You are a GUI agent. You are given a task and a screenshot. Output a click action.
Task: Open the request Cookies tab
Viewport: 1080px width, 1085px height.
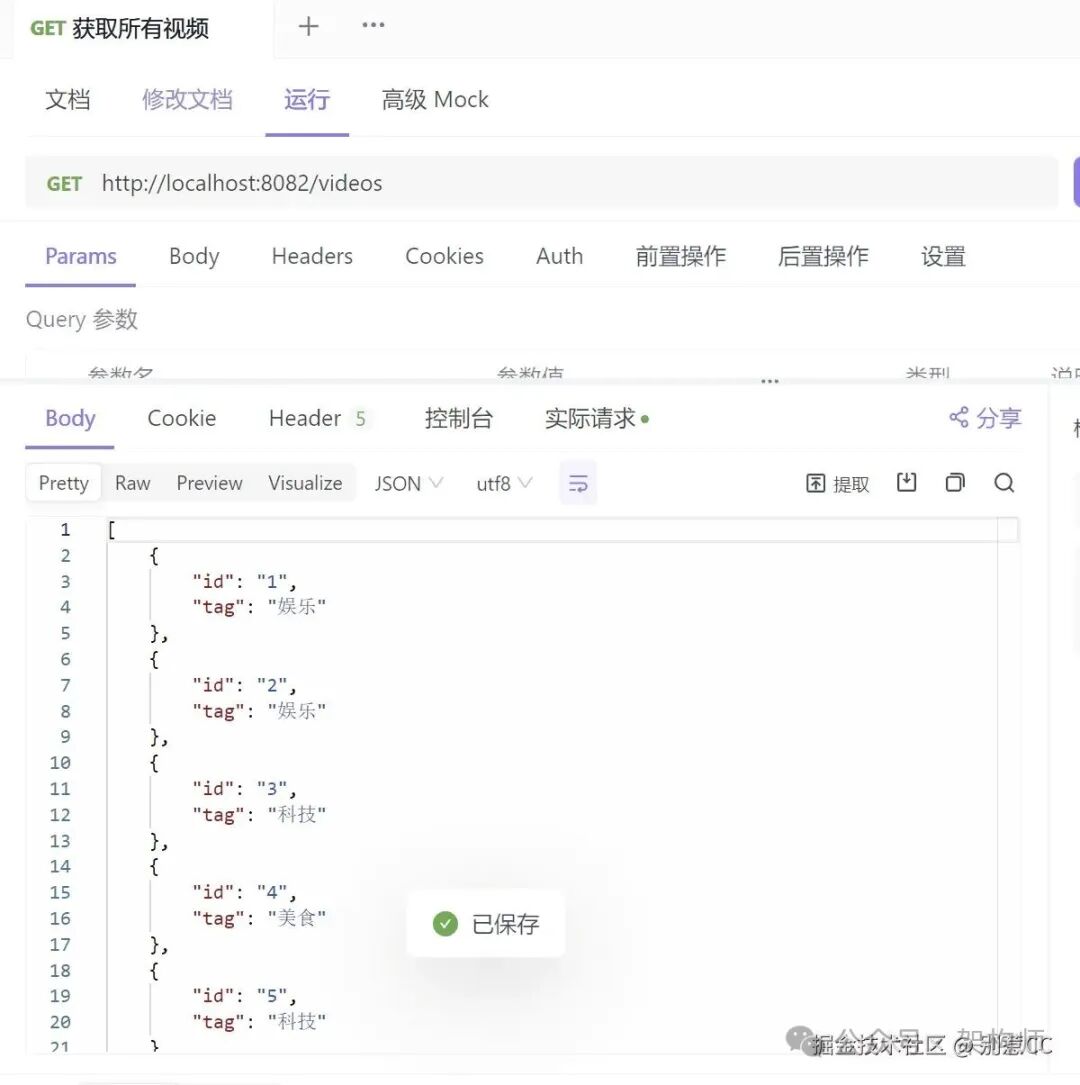point(444,256)
